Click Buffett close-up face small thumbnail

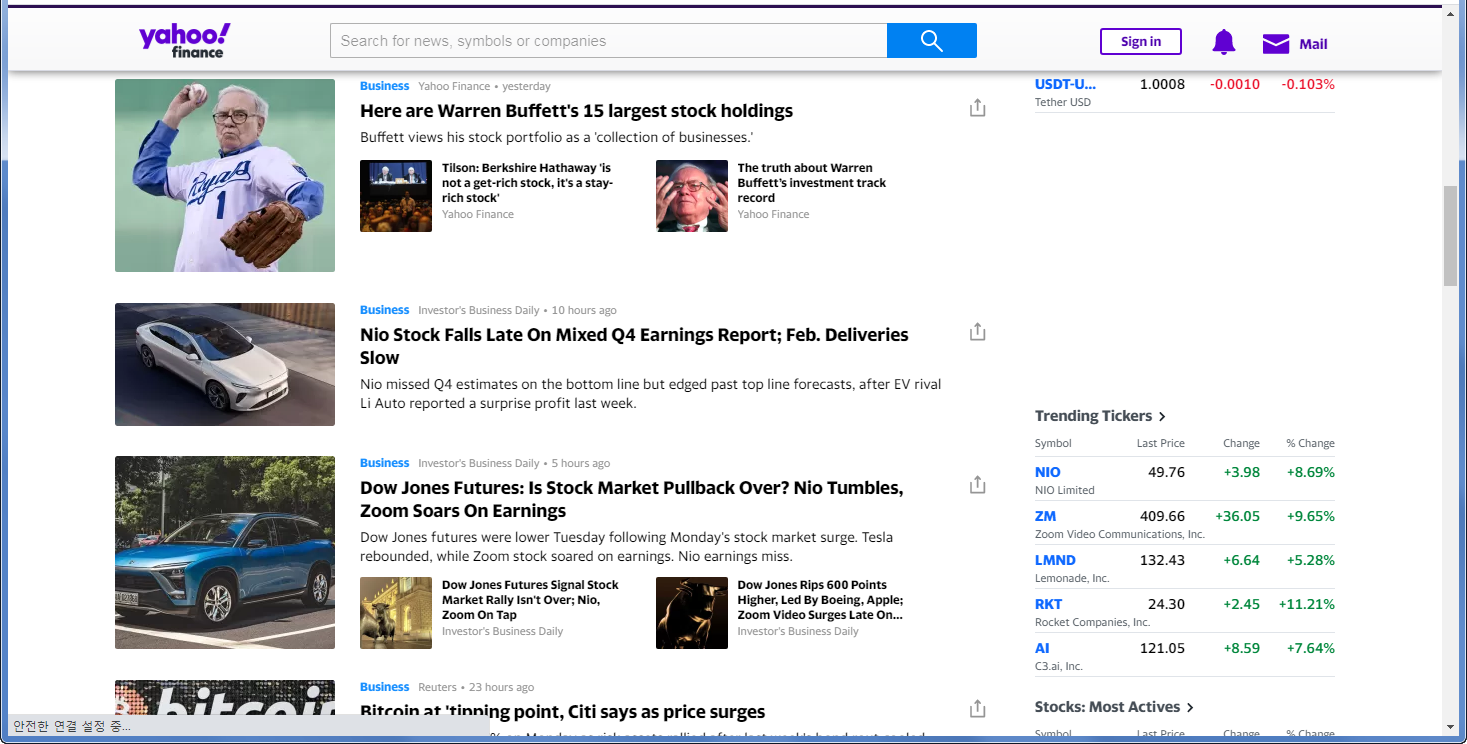point(692,196)
